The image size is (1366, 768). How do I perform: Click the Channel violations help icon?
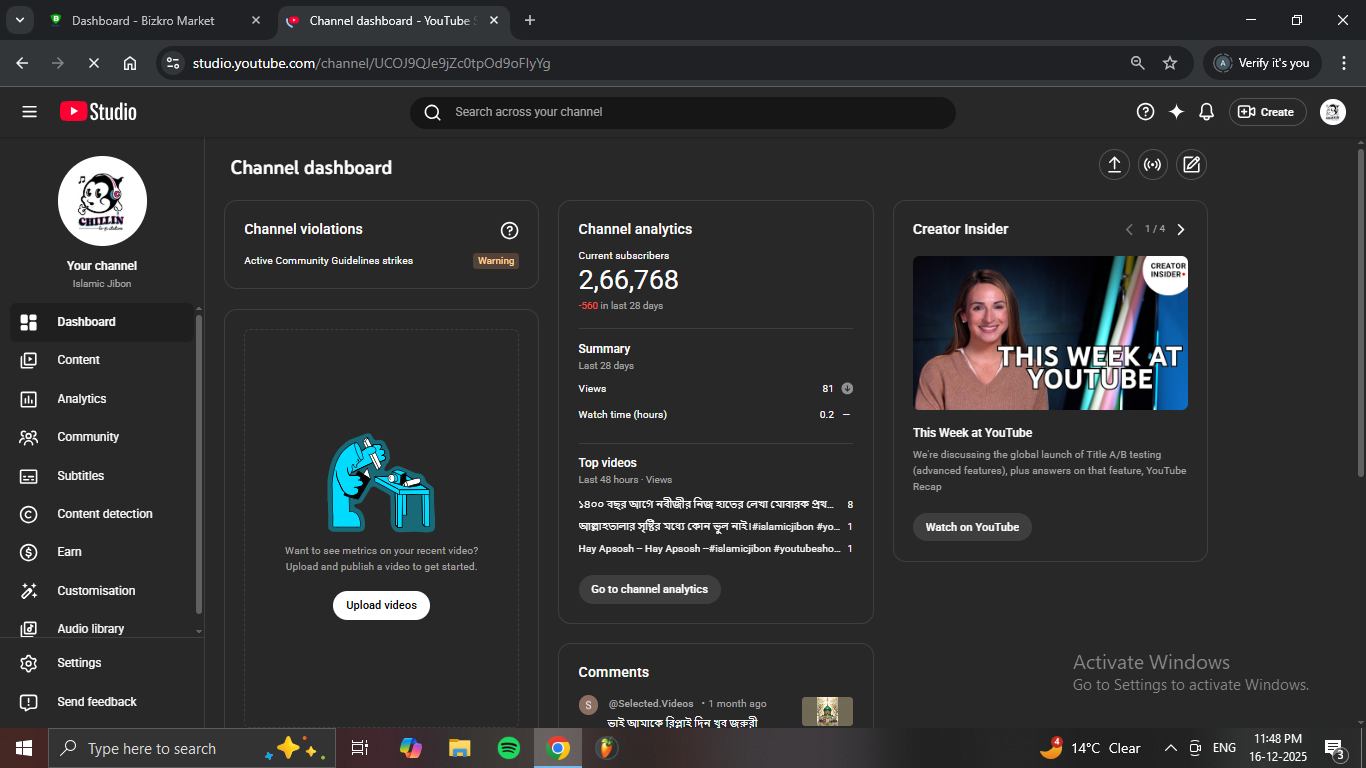(x=509, y=231)
